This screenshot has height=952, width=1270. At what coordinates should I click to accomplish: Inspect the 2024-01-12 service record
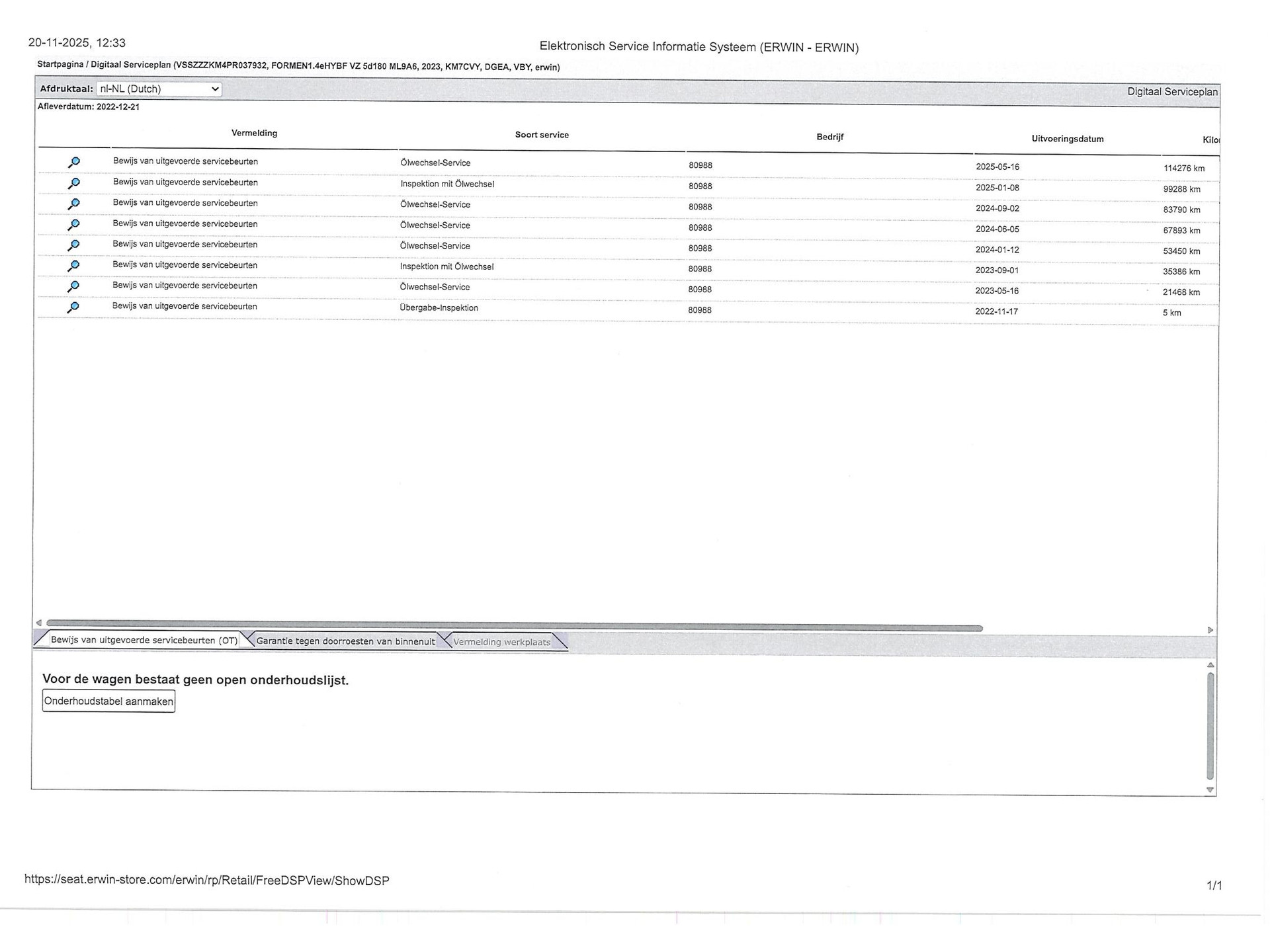73,245
